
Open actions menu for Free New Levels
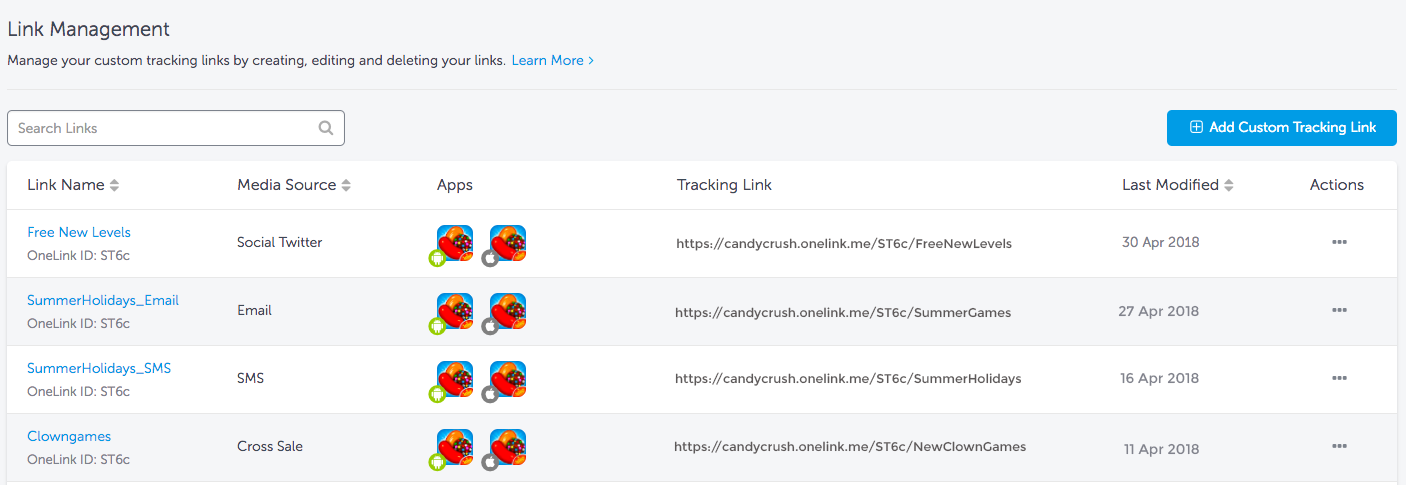point(1339,242)
